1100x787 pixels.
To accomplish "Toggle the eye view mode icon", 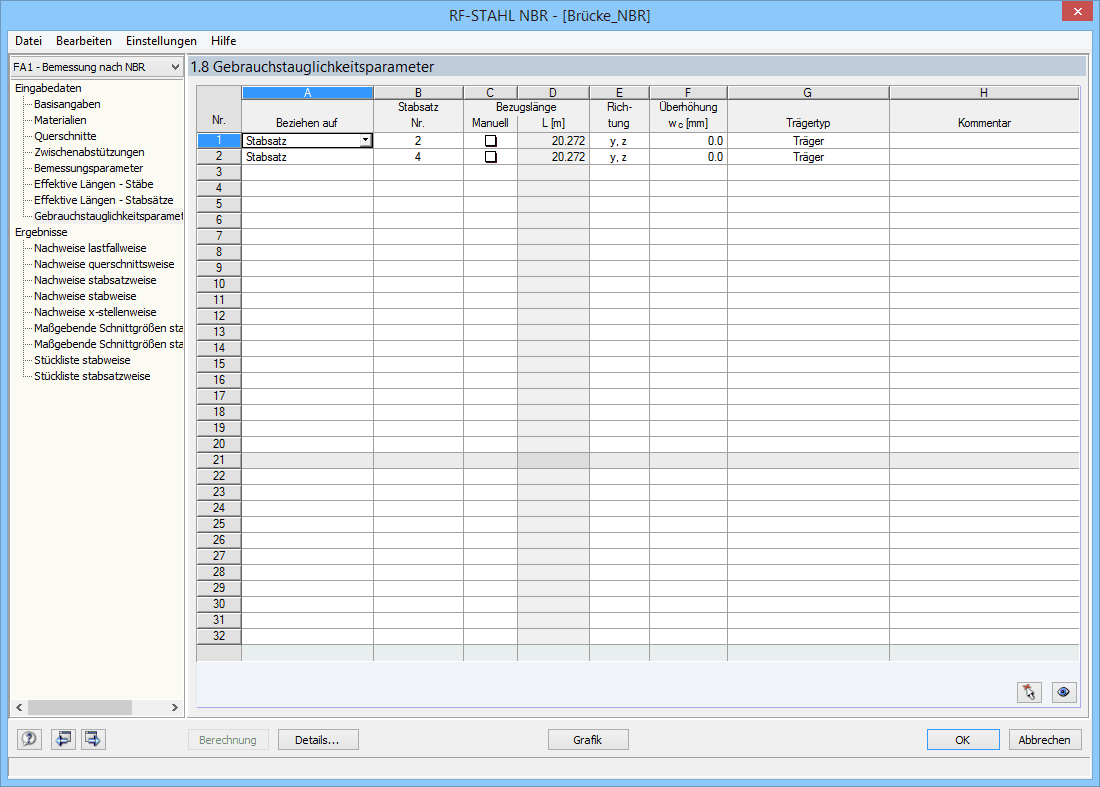I will pyautogui.click(x=1064, y=692).
